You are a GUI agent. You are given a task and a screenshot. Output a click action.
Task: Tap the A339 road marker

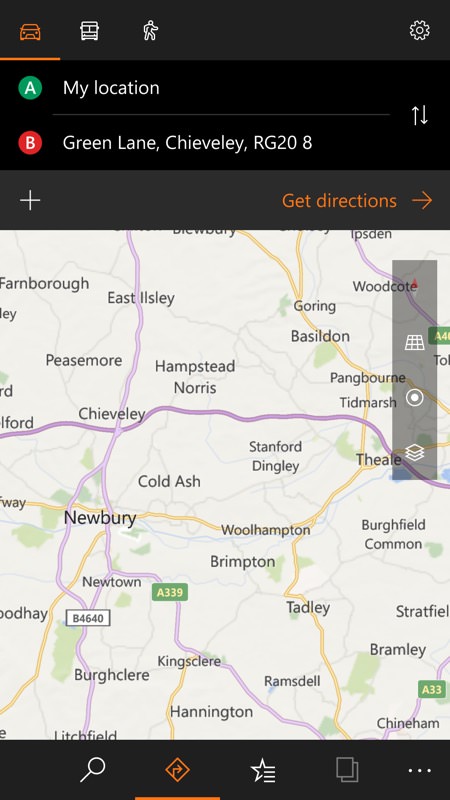coord(170,592)
